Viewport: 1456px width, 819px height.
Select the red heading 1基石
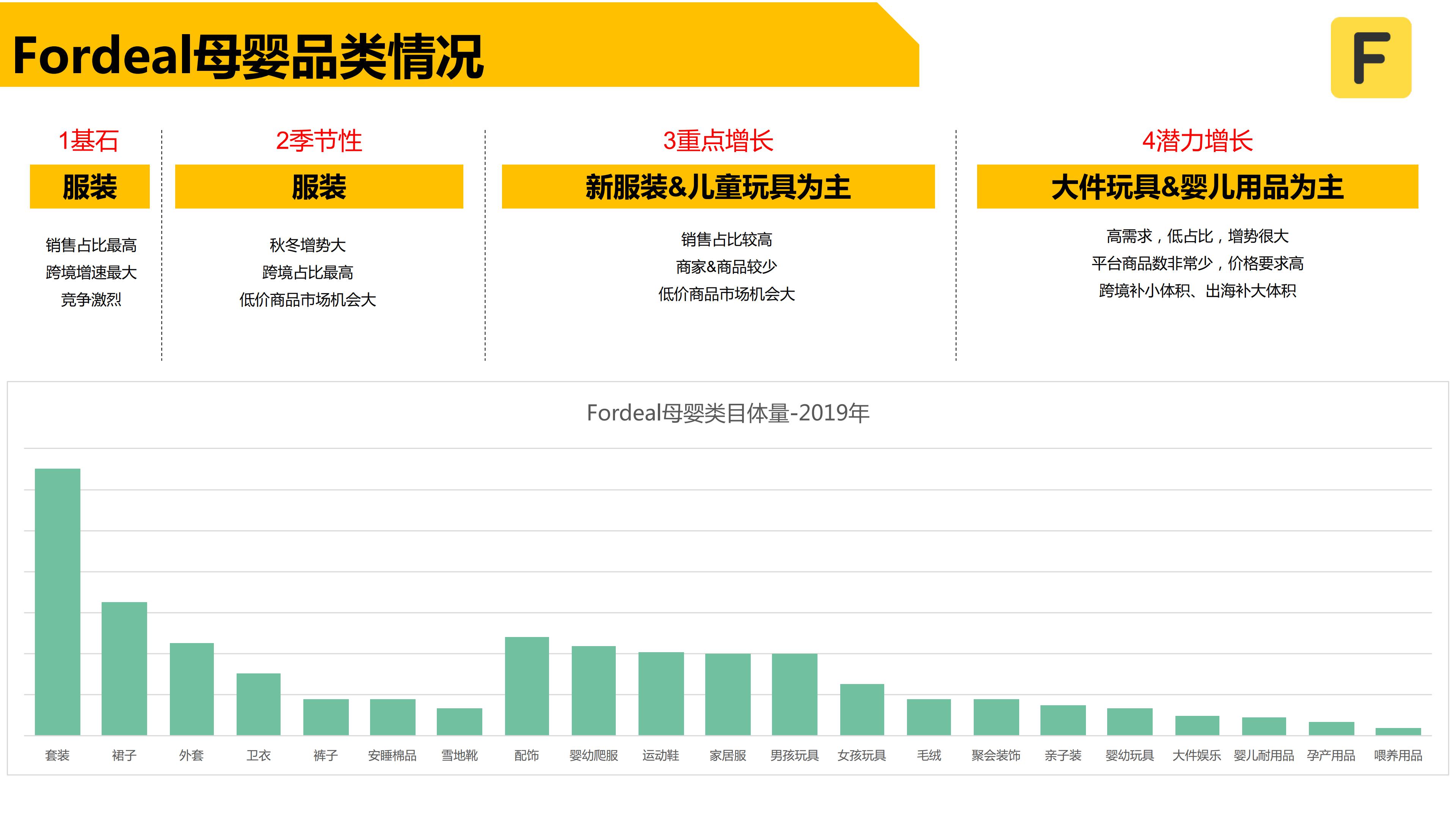[89, 141]
